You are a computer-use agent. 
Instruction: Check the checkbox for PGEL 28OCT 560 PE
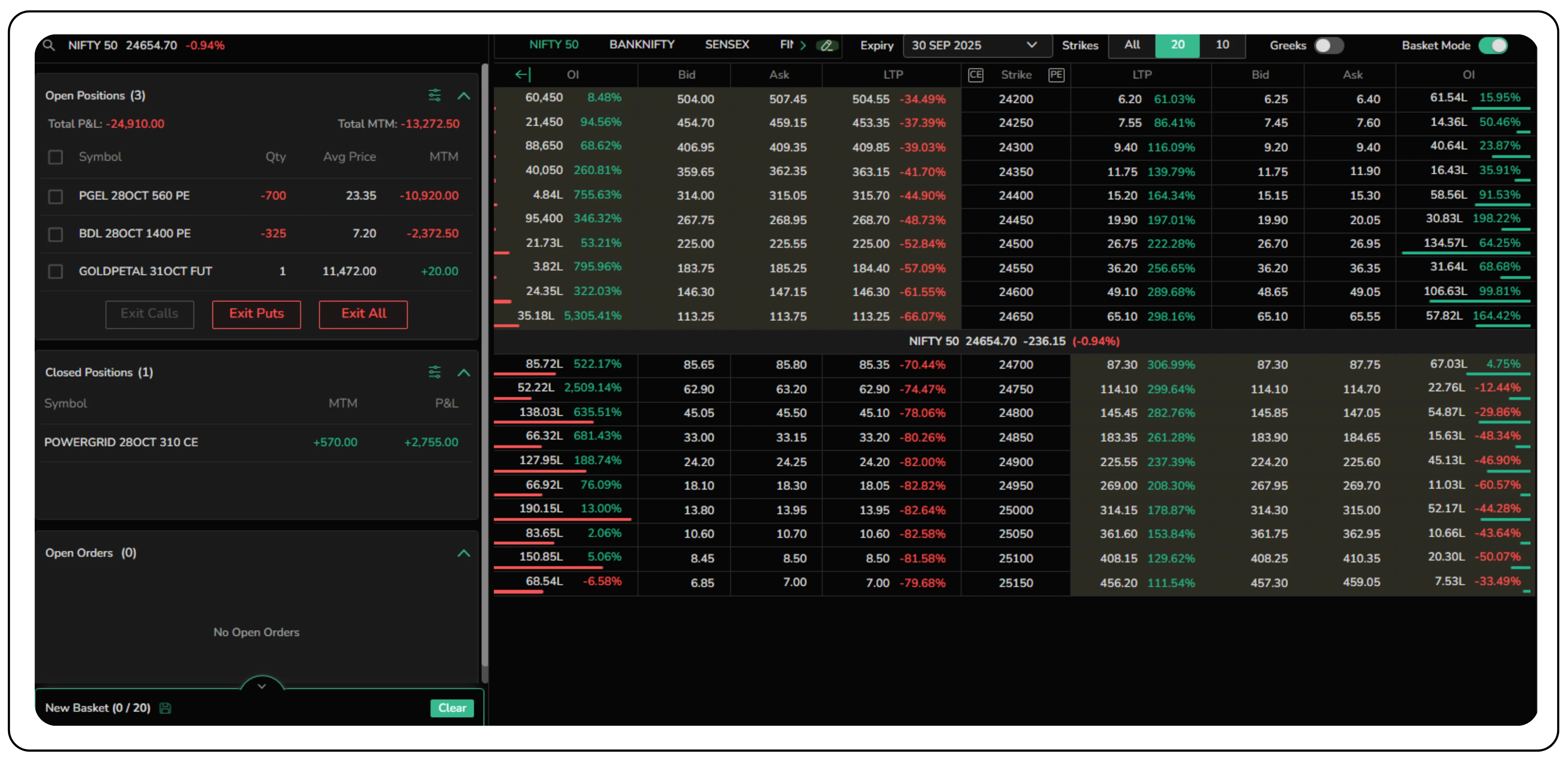[55, 196]
